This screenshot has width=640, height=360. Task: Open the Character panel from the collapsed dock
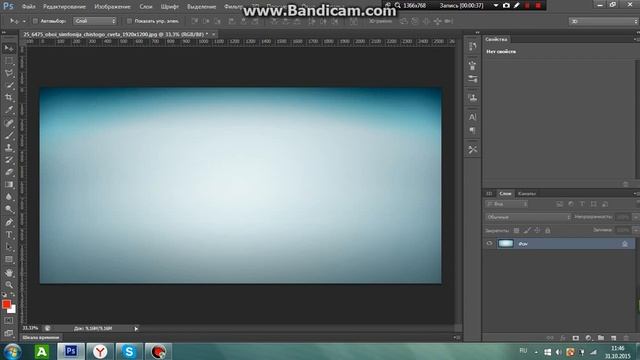tap(472, 117)
